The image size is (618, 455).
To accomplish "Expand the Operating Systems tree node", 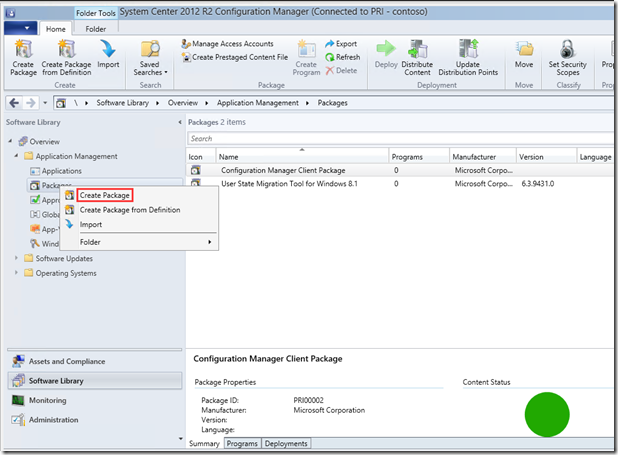I will [x=16, y=272].
